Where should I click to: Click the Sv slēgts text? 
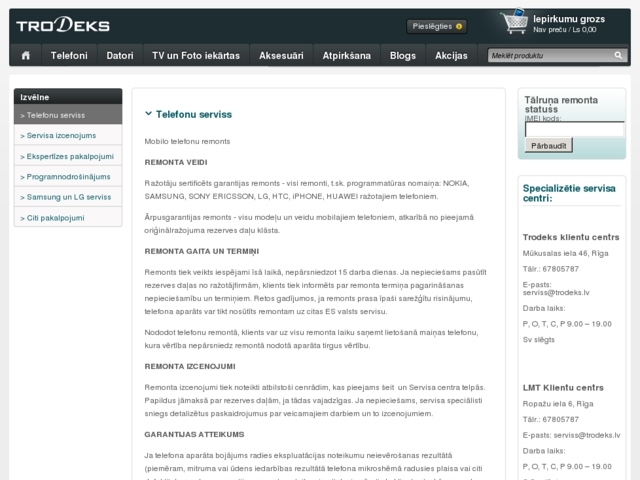[x=539, y=340]
